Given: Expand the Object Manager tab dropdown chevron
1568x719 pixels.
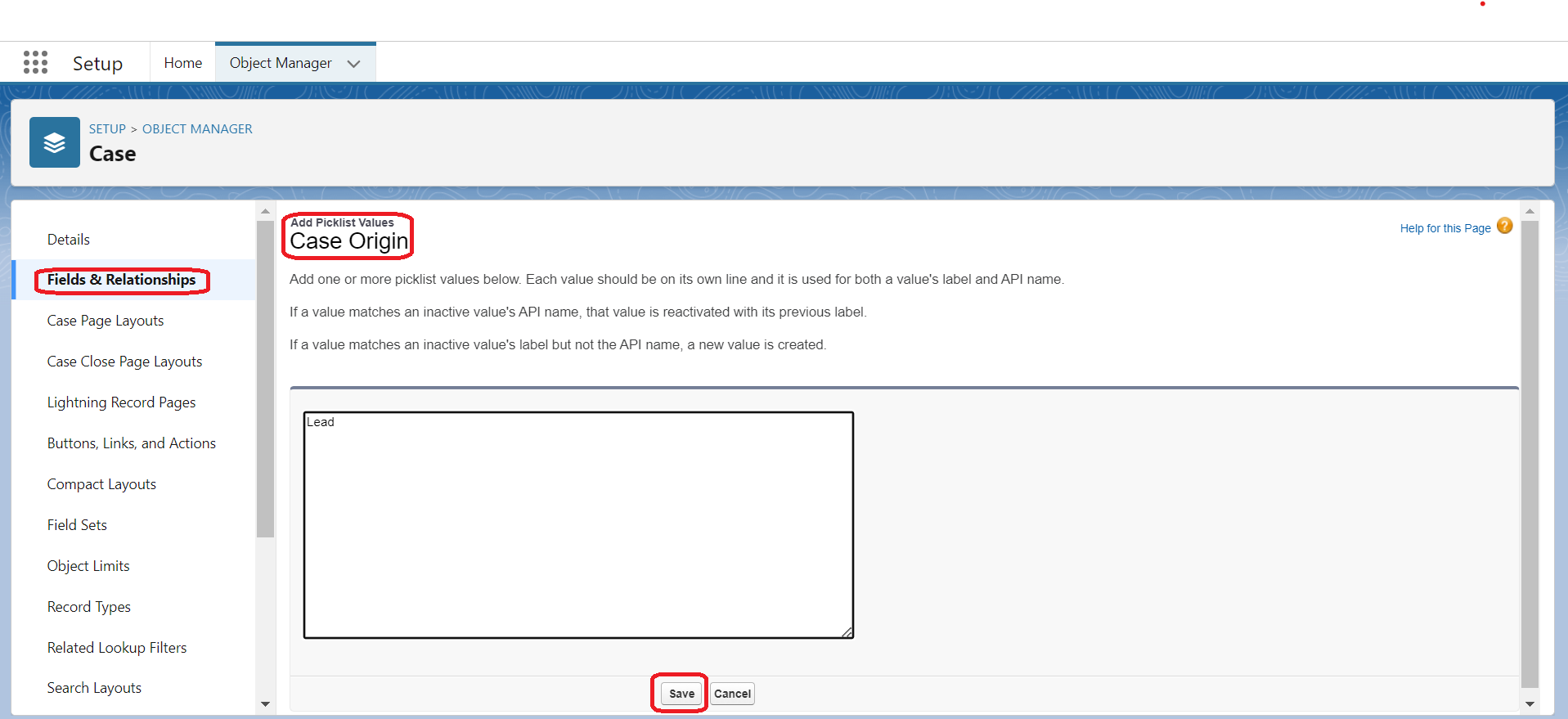Looking at the screenshot, I should pos(353,64).
